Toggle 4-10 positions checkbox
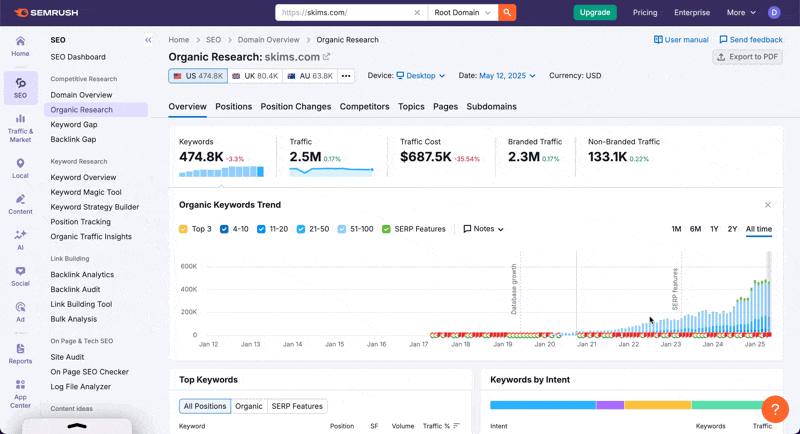800x434 pixels. pyautogui.click(x=224, y=229)
